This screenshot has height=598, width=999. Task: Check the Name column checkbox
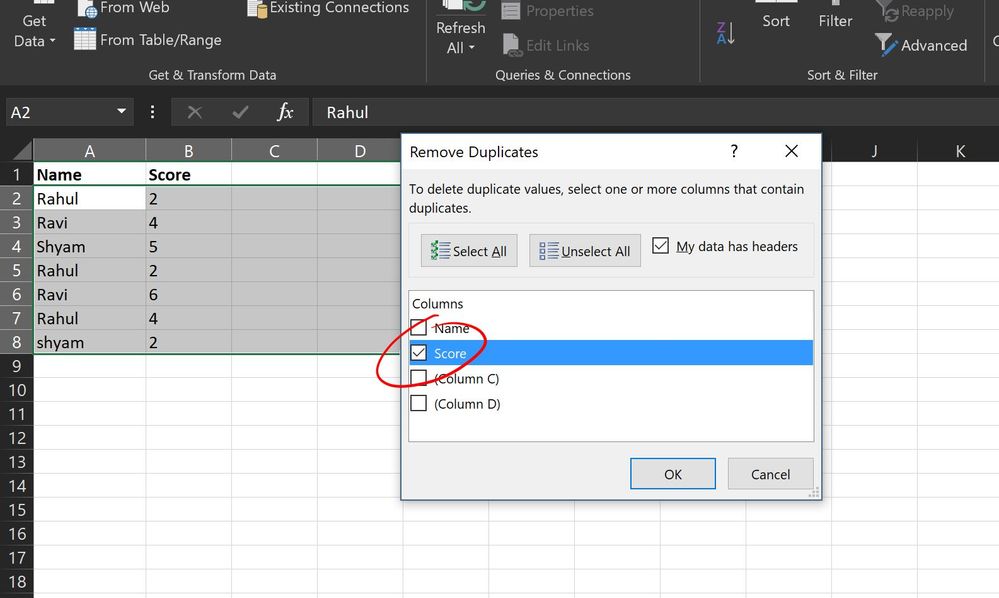[x=419, y=327]
